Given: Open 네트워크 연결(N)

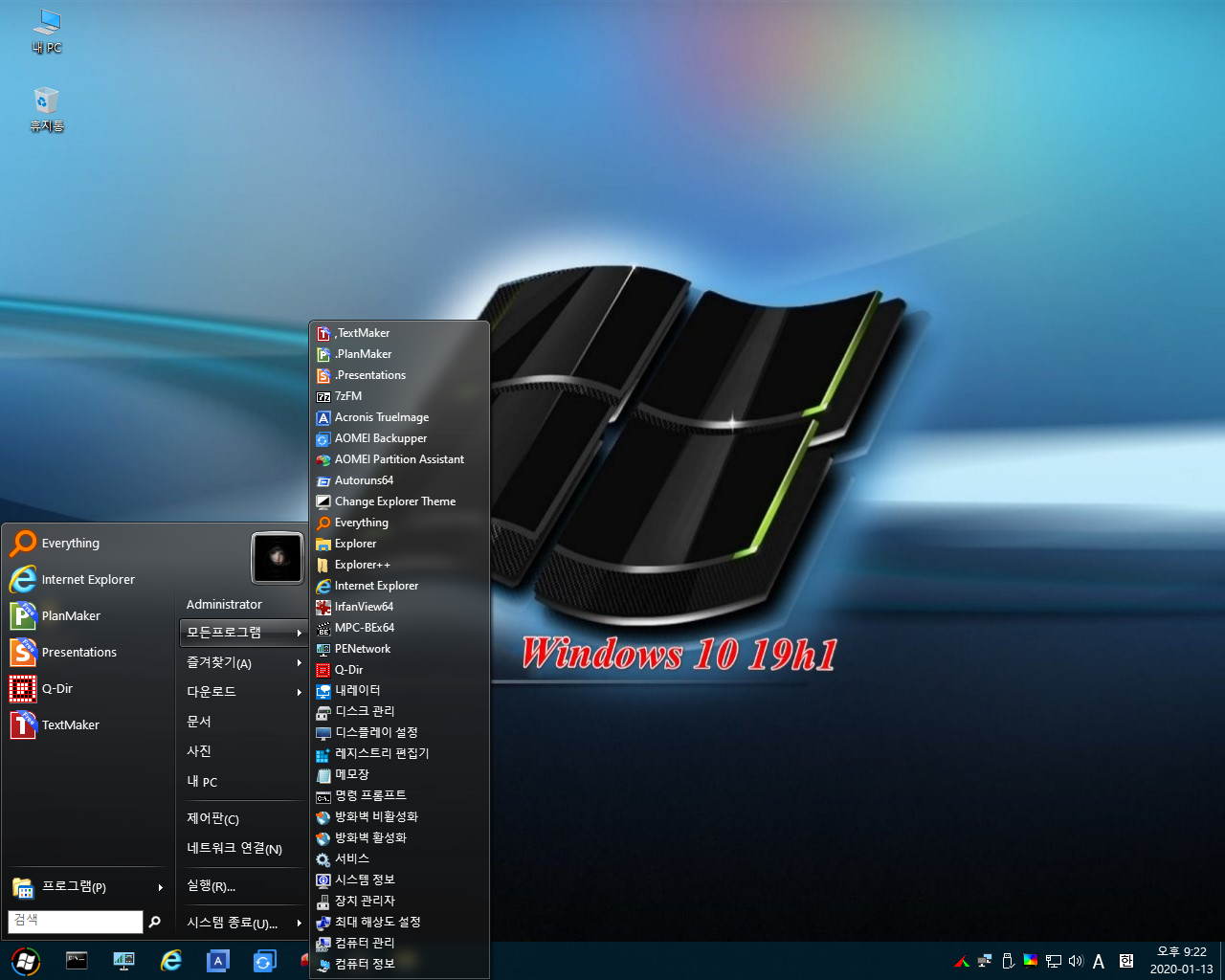Looking at the screenshot, I should 243,848.
